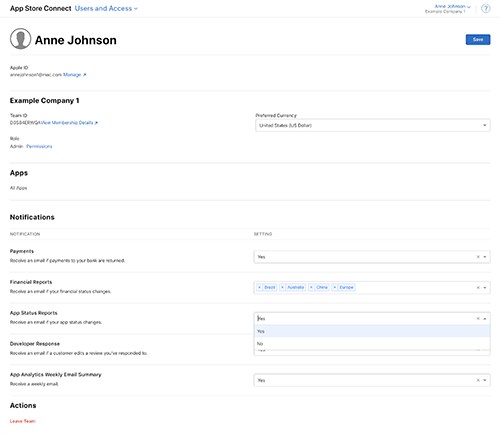Viewport: 500px width, 434px height.
Task: Open the Permissions link beside Admin
Action: [x=39, y=146]
